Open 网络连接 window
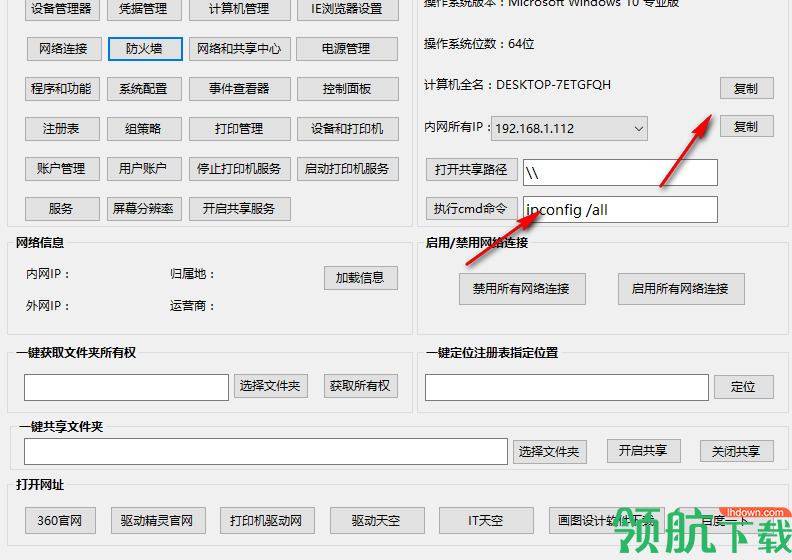The width and height of the screenshot is (792, 560). [x=64, y=49]
